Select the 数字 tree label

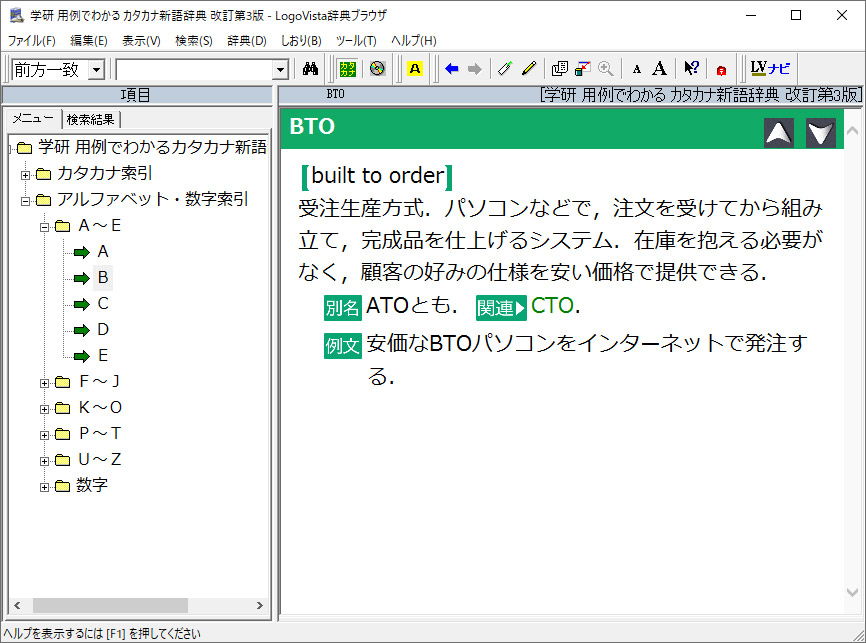coord(92,486)
